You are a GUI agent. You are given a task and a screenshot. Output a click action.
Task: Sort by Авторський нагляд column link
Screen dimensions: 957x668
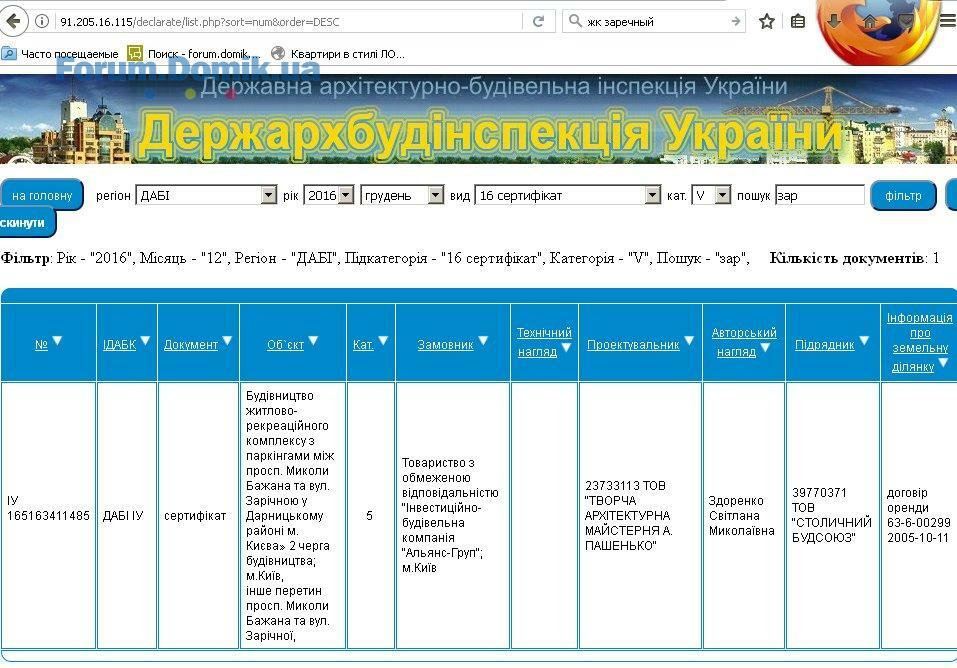click(x=743, y=342)
